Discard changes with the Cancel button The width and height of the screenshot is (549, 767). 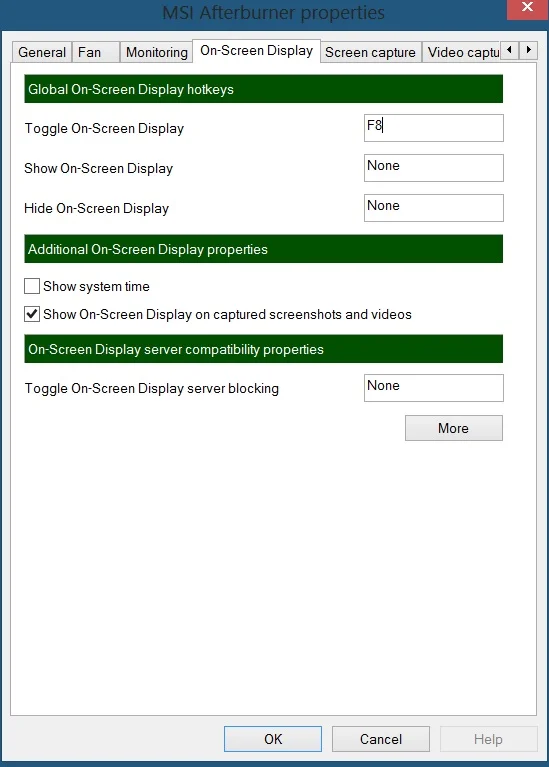pyautogui.click(x=381, y=739)
